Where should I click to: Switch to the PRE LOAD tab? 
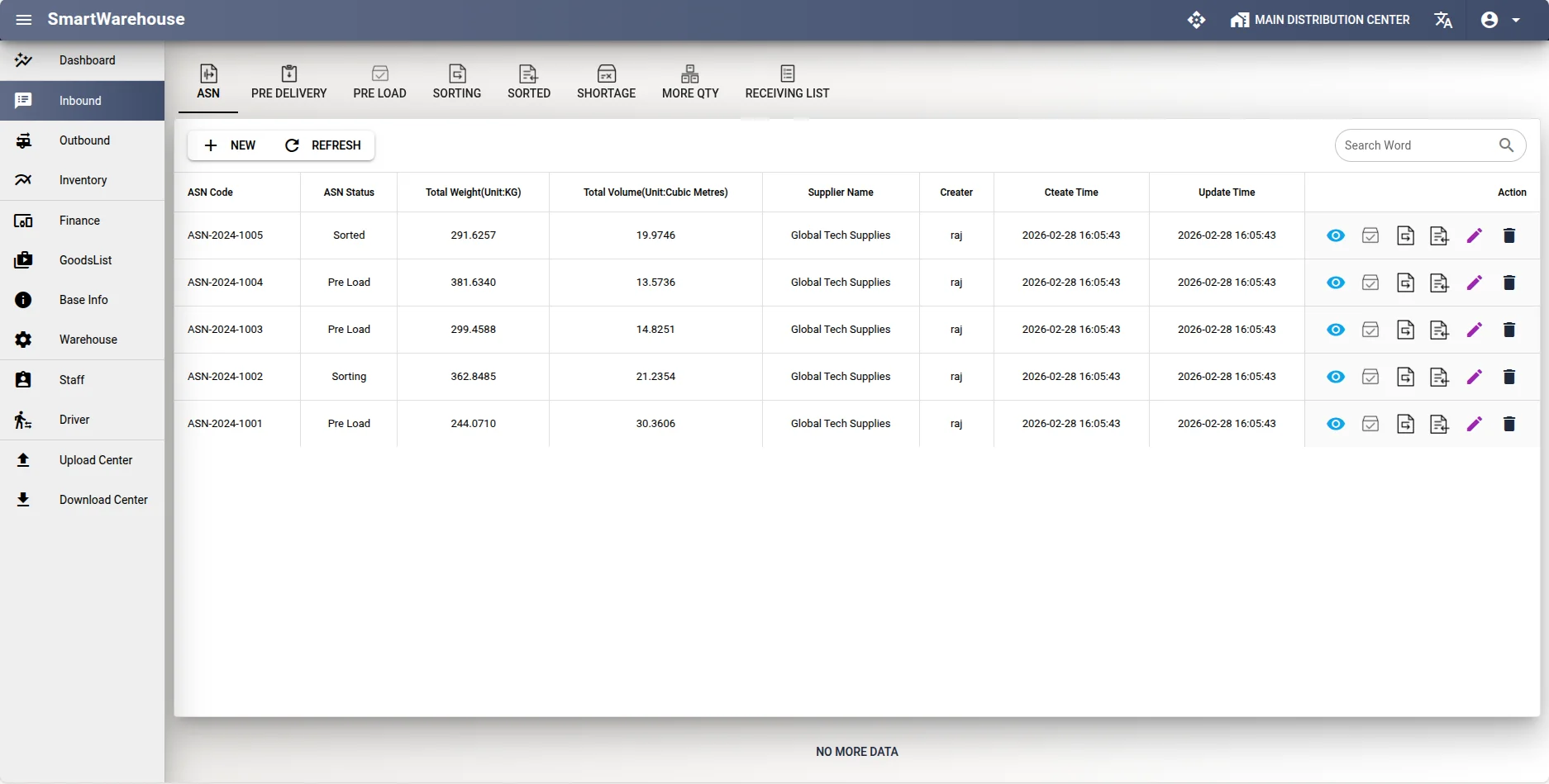click(x=380, y=83)
